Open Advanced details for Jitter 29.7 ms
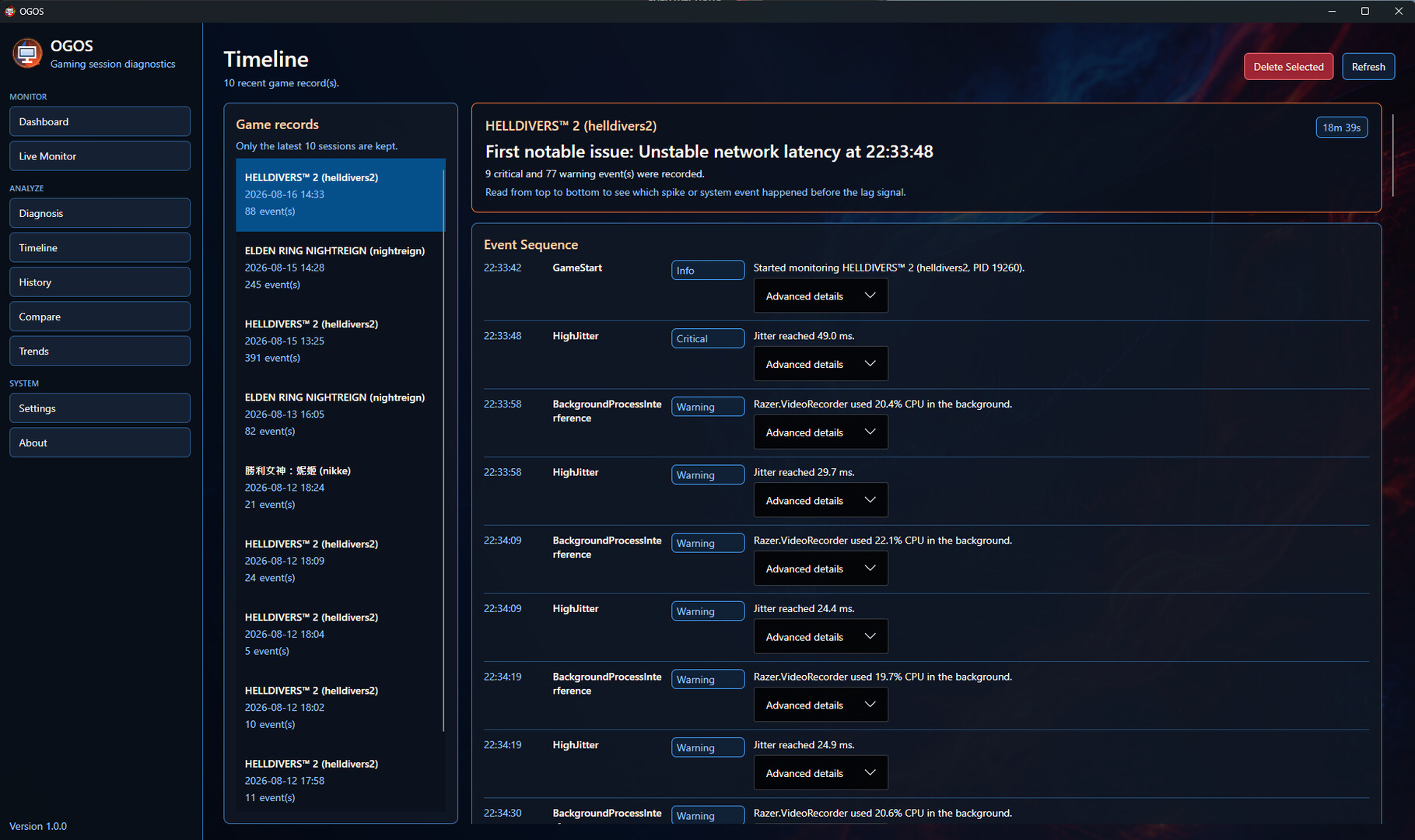 point(821,501)
